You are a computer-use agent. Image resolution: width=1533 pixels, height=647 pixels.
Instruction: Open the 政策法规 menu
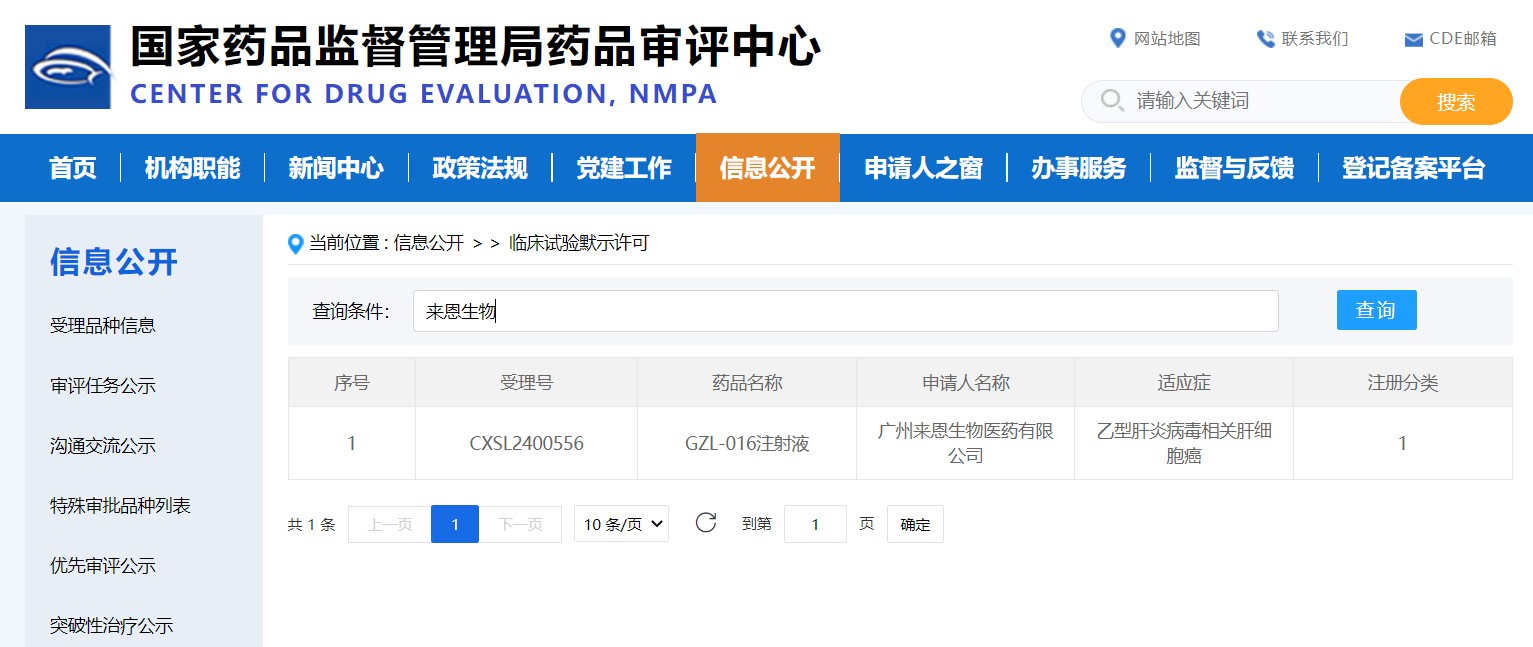click(x=480, y=168)
